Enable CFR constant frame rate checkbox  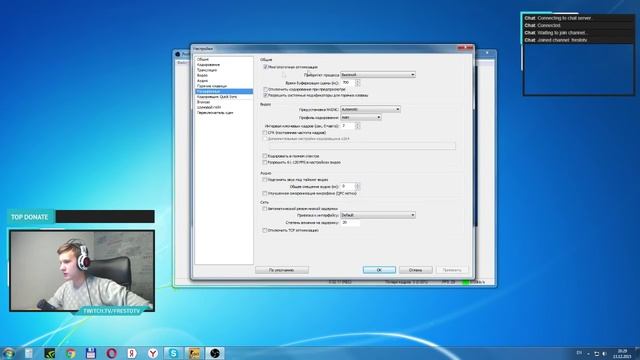click(265, 133)
